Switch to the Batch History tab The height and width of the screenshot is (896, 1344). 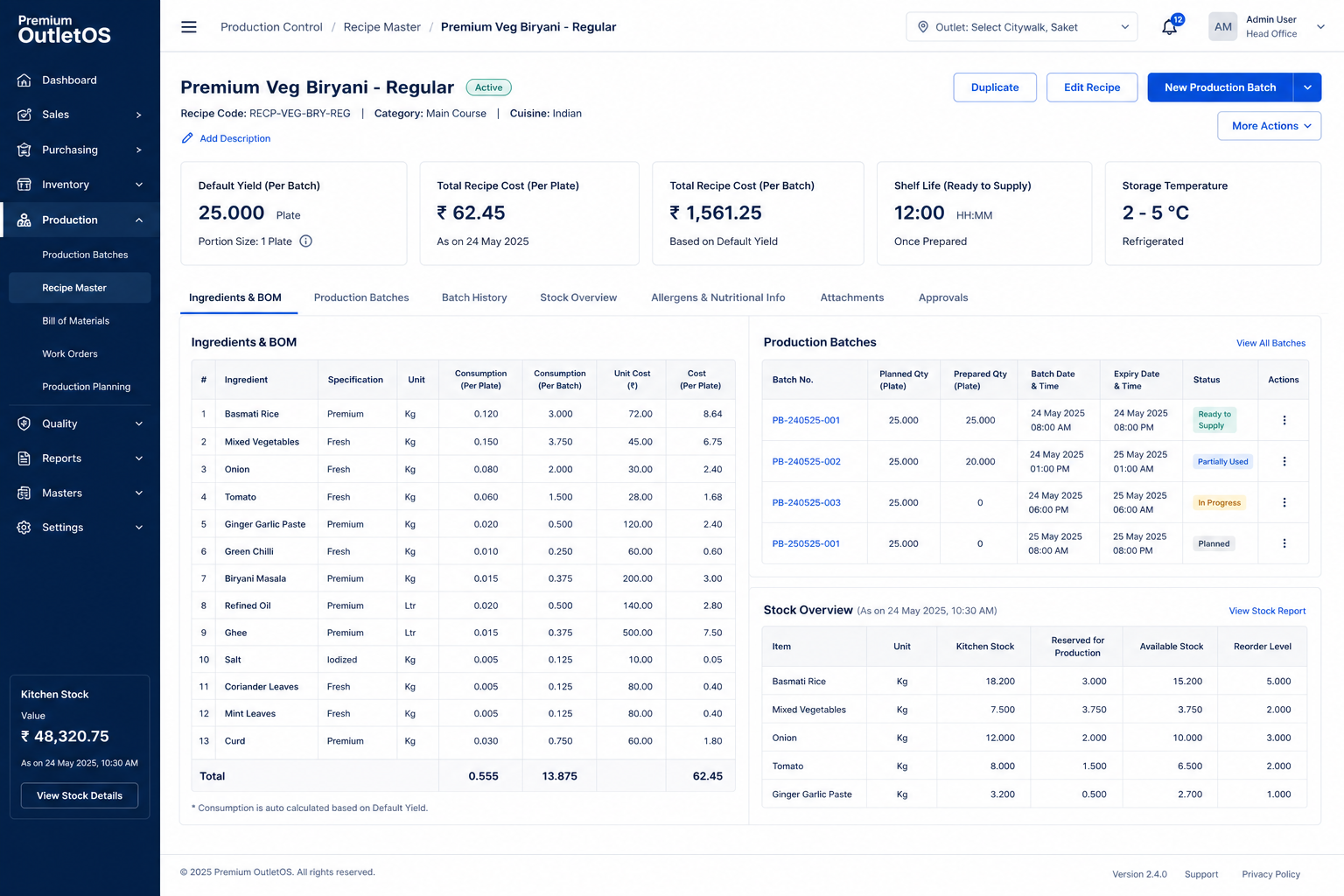click(x=474, y=297)
